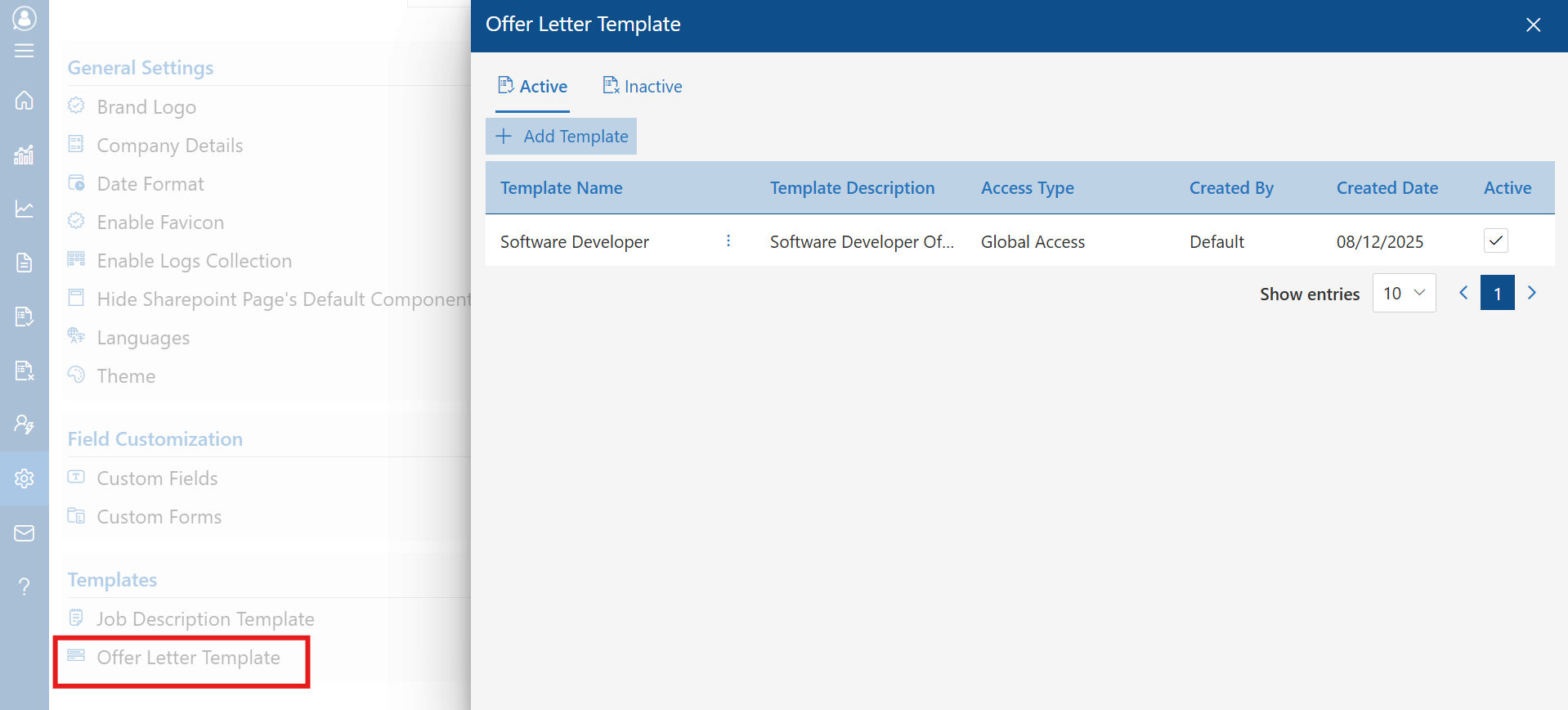Select page 1 in pagination

coord(1497,294)
